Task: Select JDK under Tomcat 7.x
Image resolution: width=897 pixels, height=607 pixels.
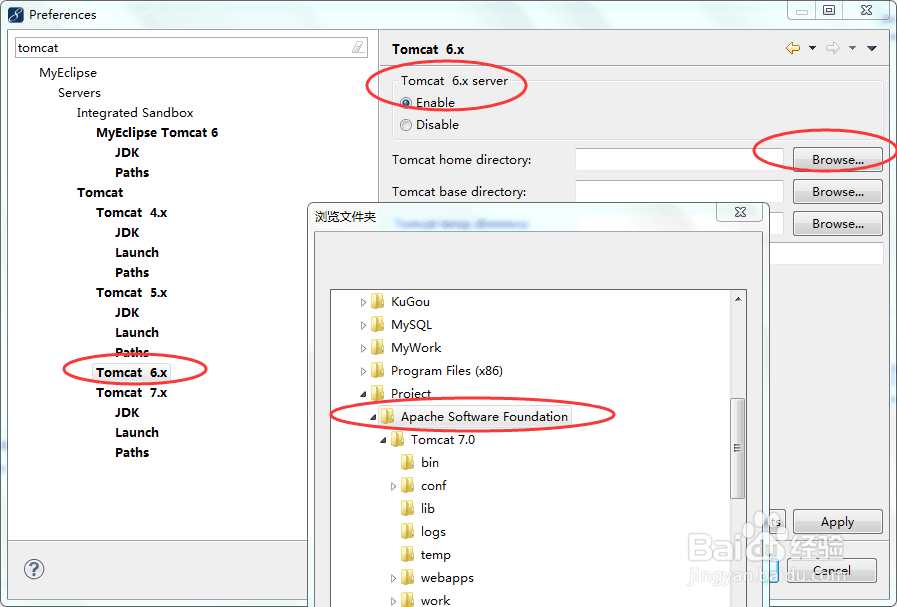Action: pos(127,412)
